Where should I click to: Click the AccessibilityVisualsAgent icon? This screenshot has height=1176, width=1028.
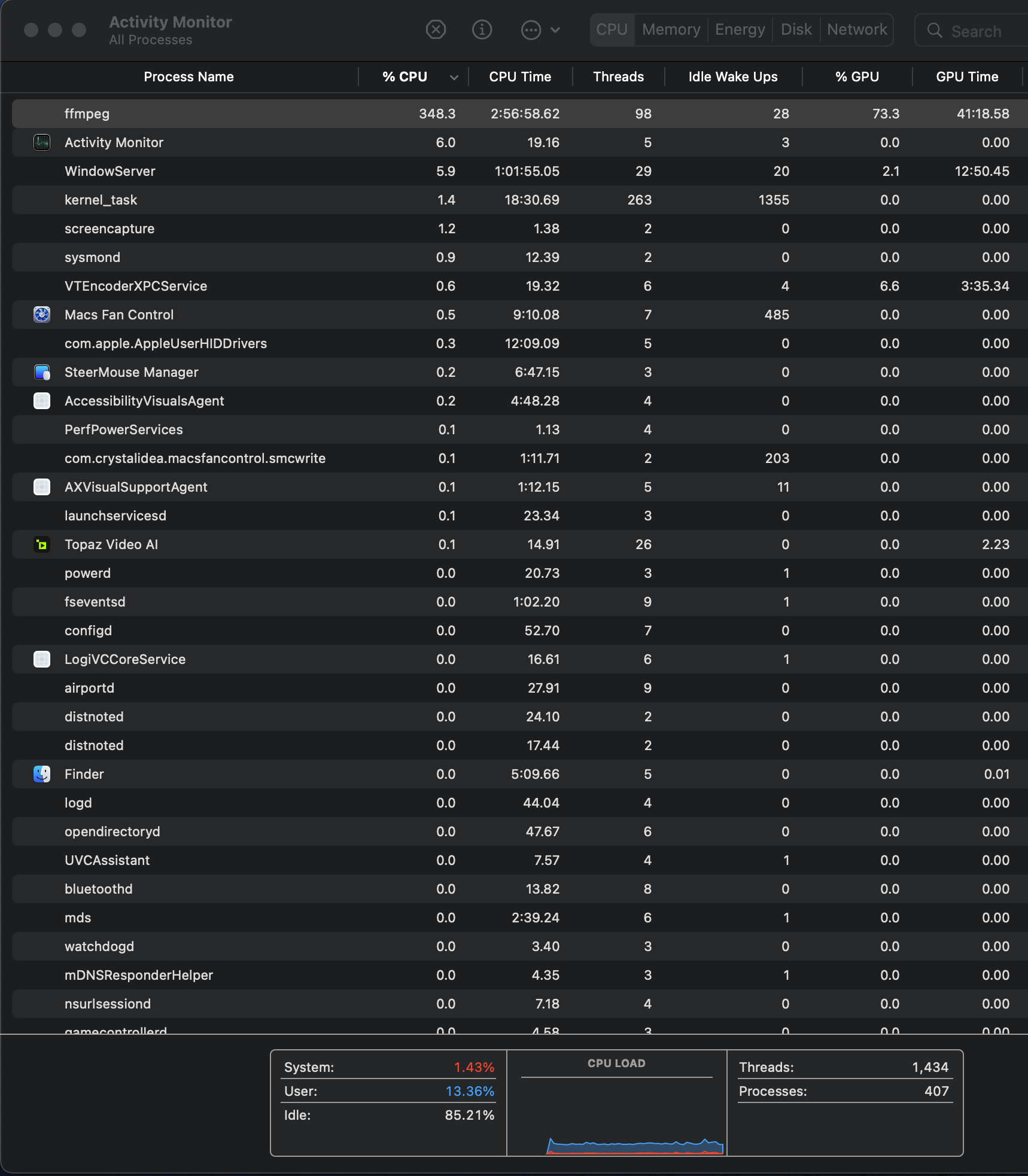(x=42, y=401)
